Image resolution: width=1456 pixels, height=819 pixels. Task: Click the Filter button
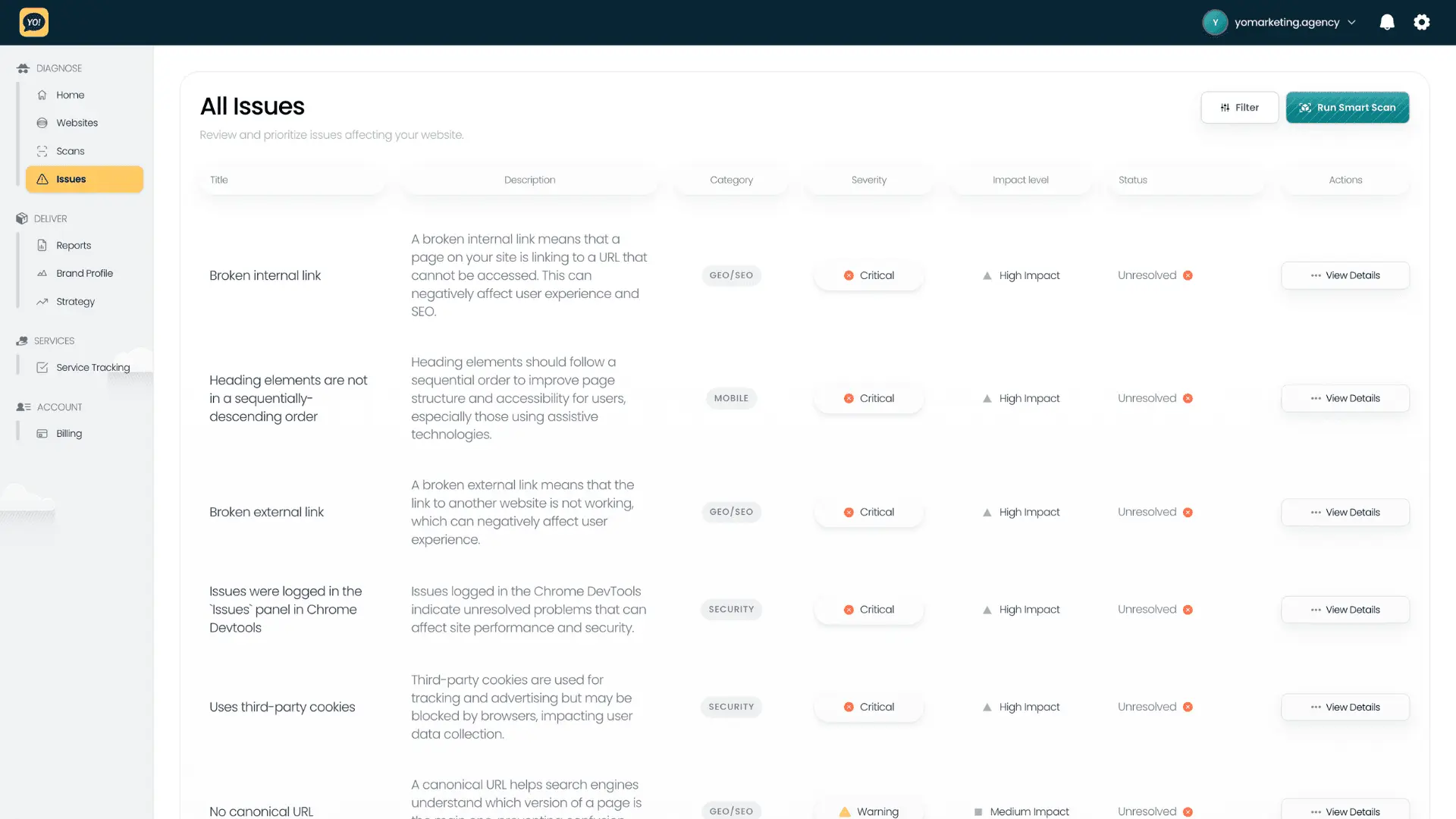tap(1239, 107)
